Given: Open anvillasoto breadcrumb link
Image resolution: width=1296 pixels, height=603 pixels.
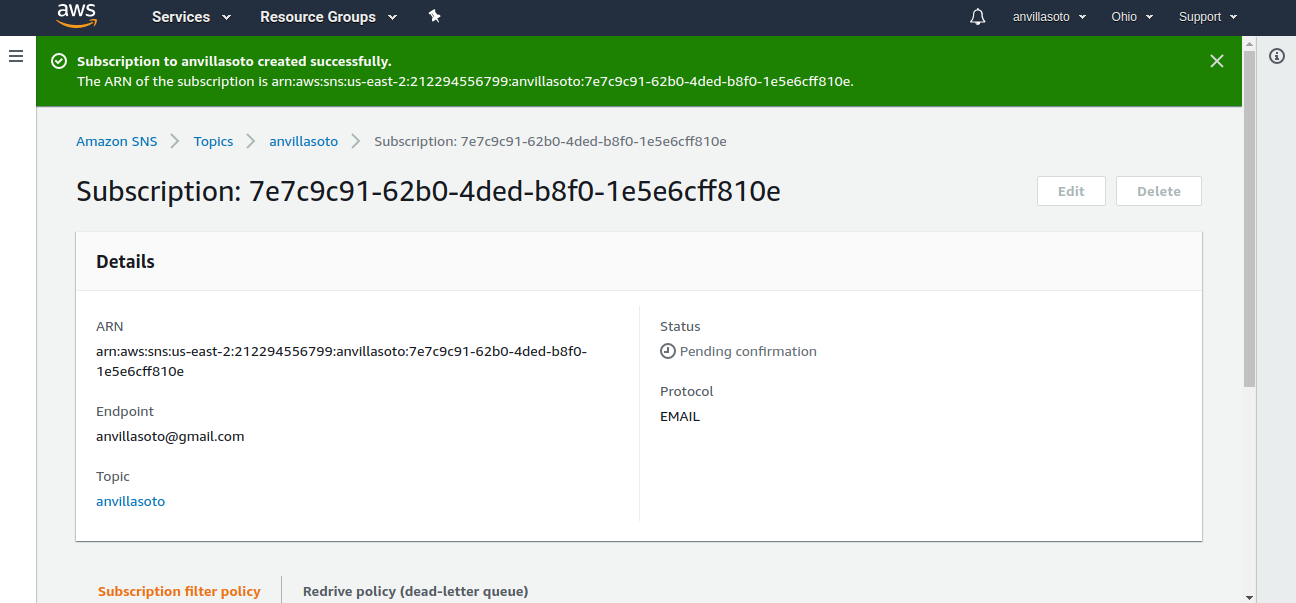Looking at the screenshot, I should [303, 141].
